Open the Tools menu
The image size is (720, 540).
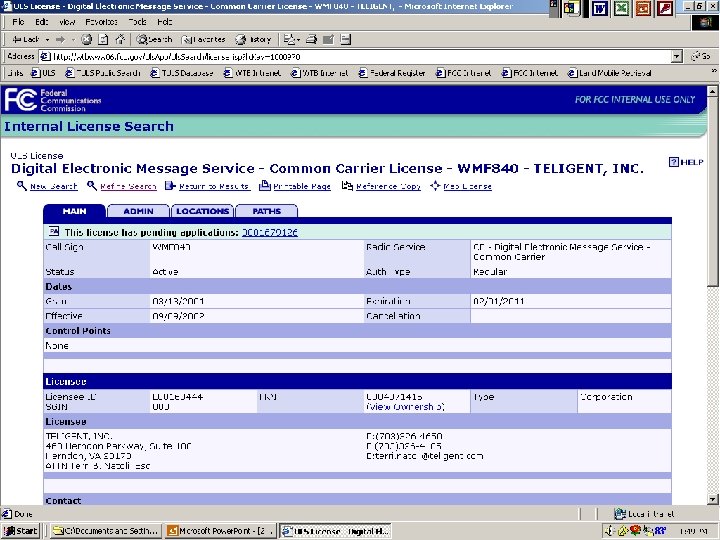[x=137, y=22]
